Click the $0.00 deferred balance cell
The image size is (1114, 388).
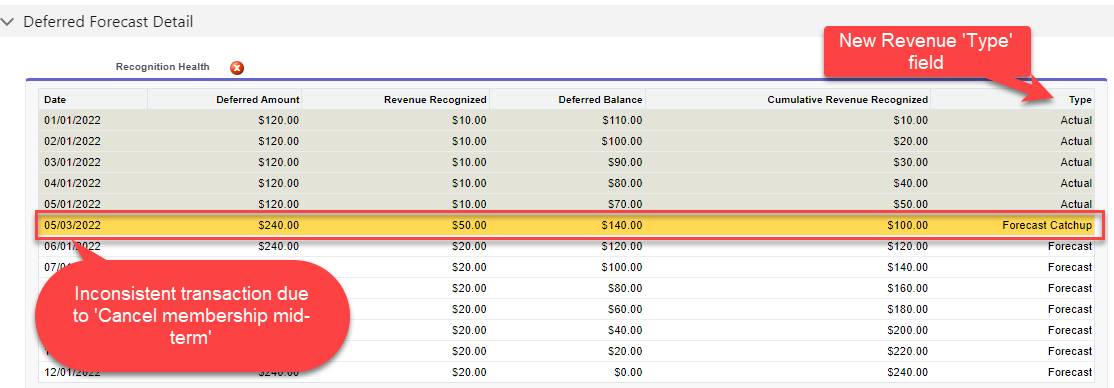coord(627,372)
